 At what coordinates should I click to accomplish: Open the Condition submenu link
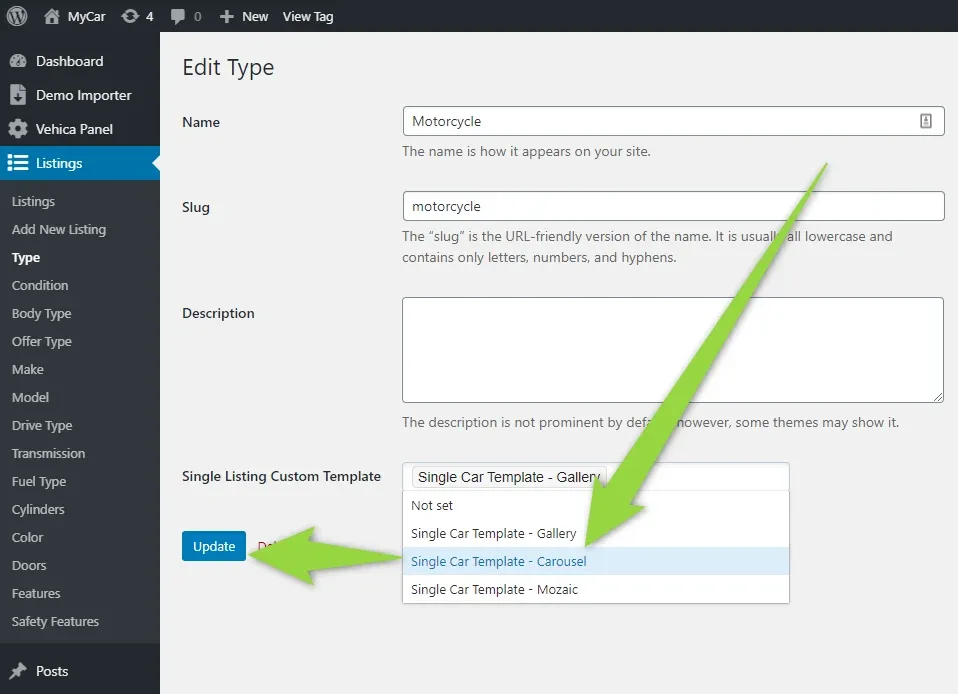40,285
